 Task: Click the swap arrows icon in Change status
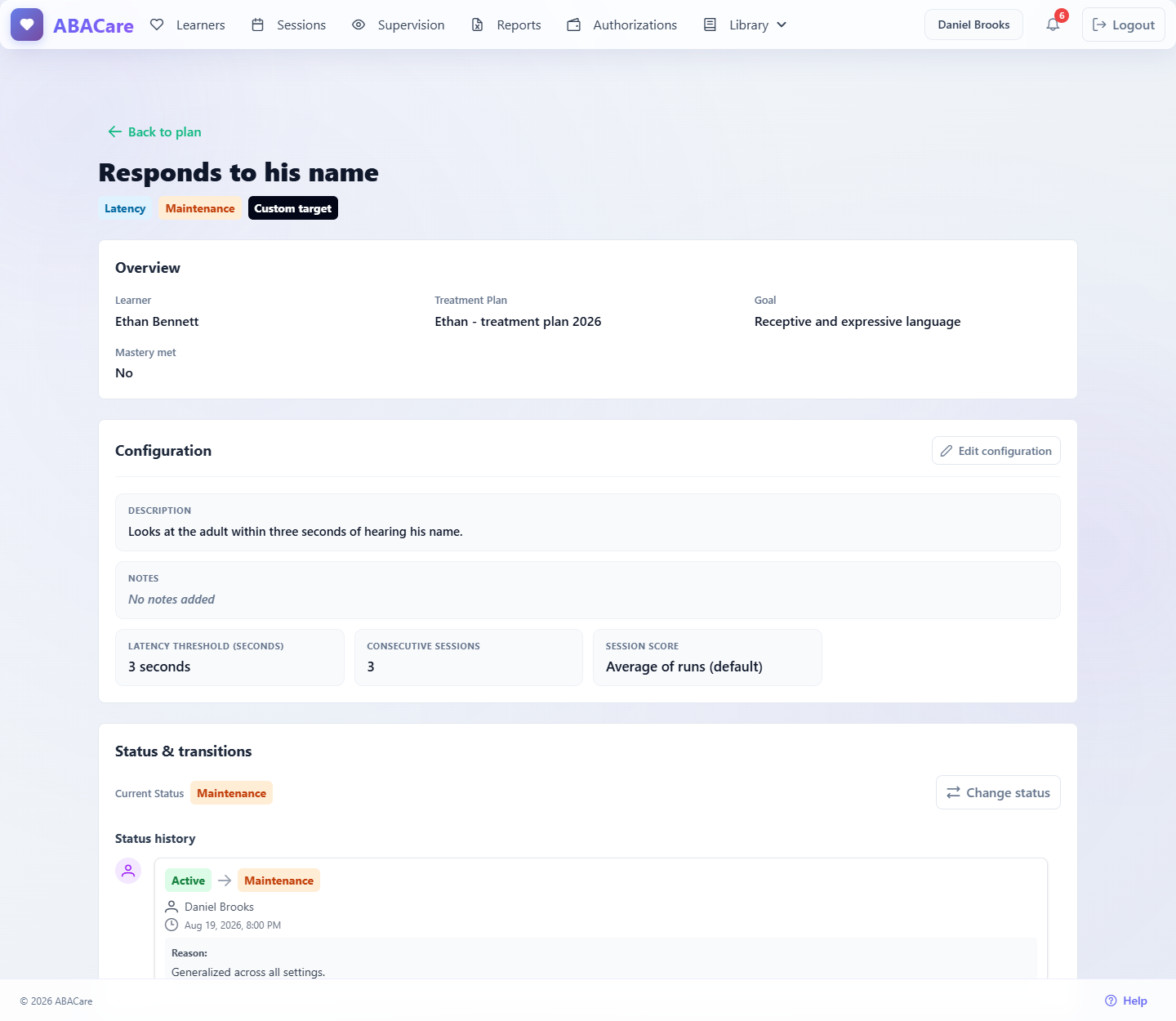click(953, 792)
